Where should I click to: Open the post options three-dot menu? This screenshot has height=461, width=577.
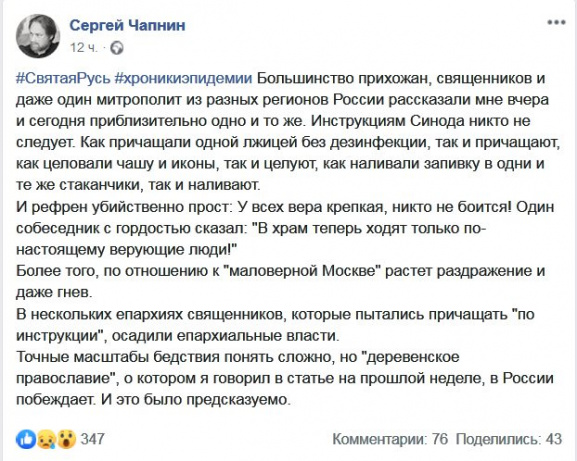pyautogui.click(x=556, y=22)
